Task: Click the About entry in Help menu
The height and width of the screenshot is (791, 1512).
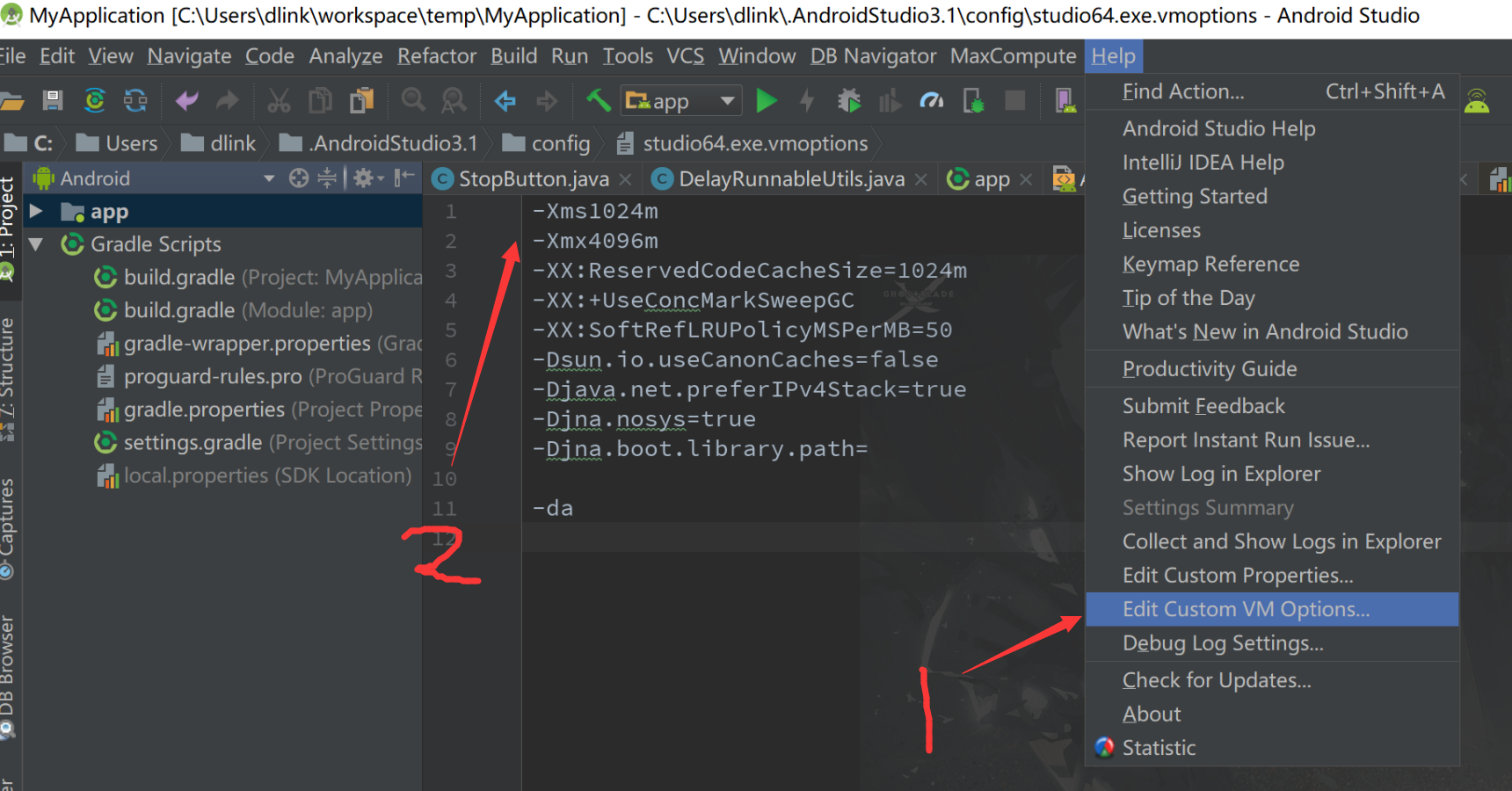Action: coord(1272,715)
